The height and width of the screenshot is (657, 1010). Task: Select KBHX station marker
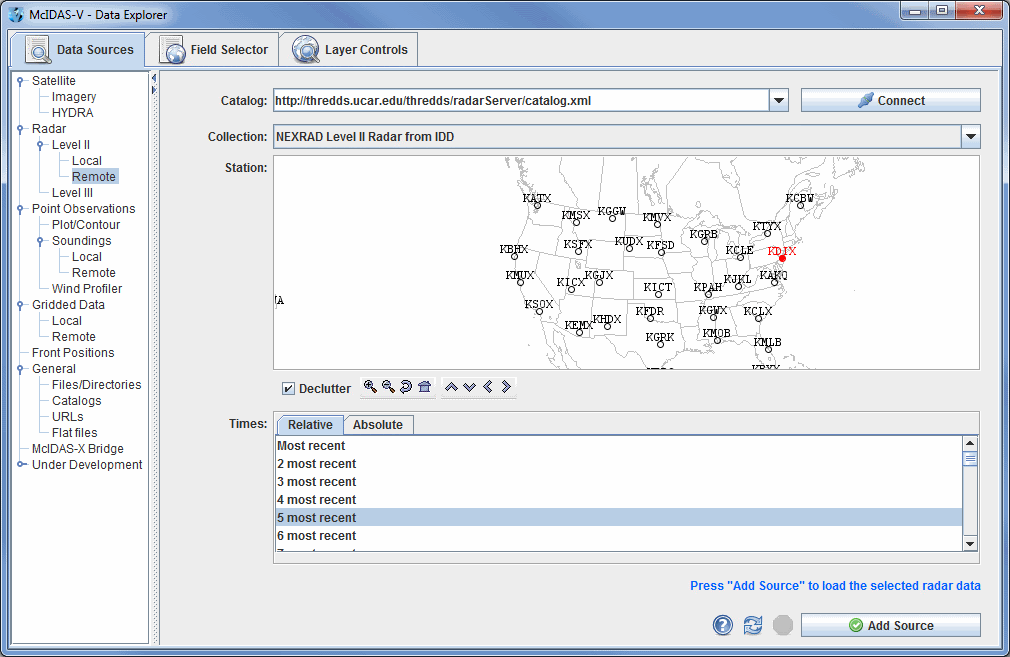pyautogui.click(x=514, y=256)
